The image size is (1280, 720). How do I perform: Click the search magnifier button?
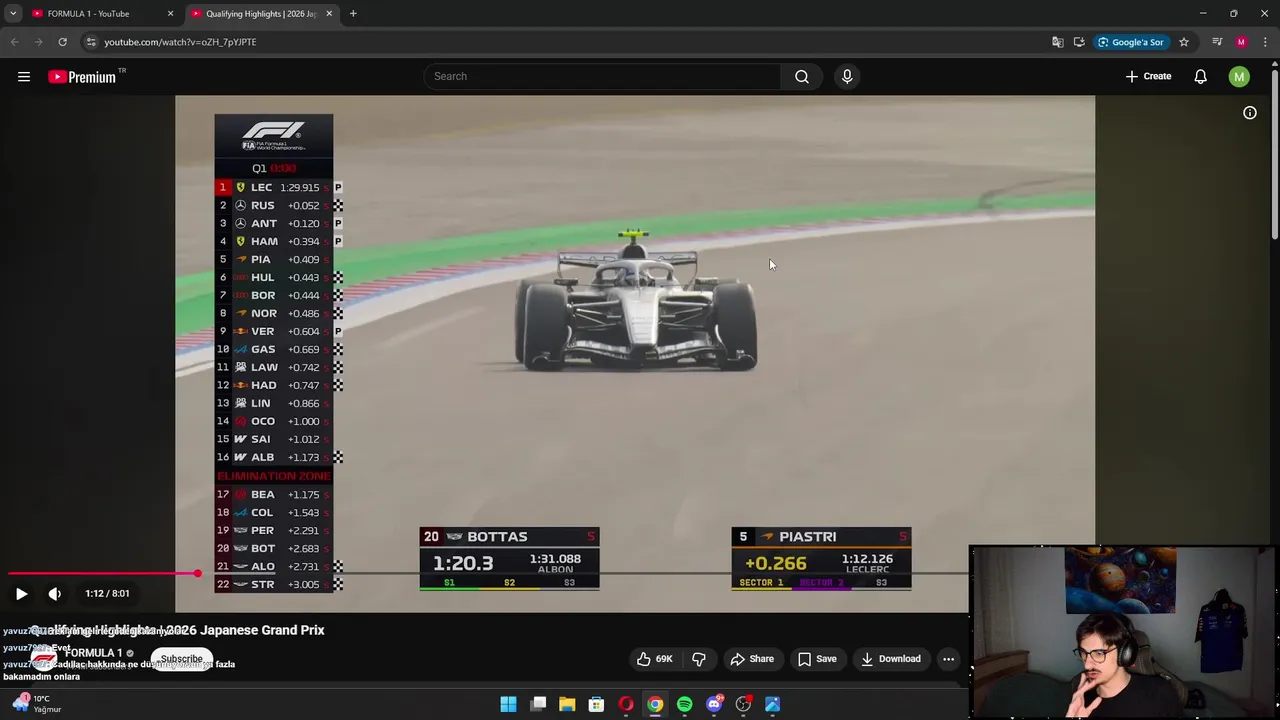(801, 76)
